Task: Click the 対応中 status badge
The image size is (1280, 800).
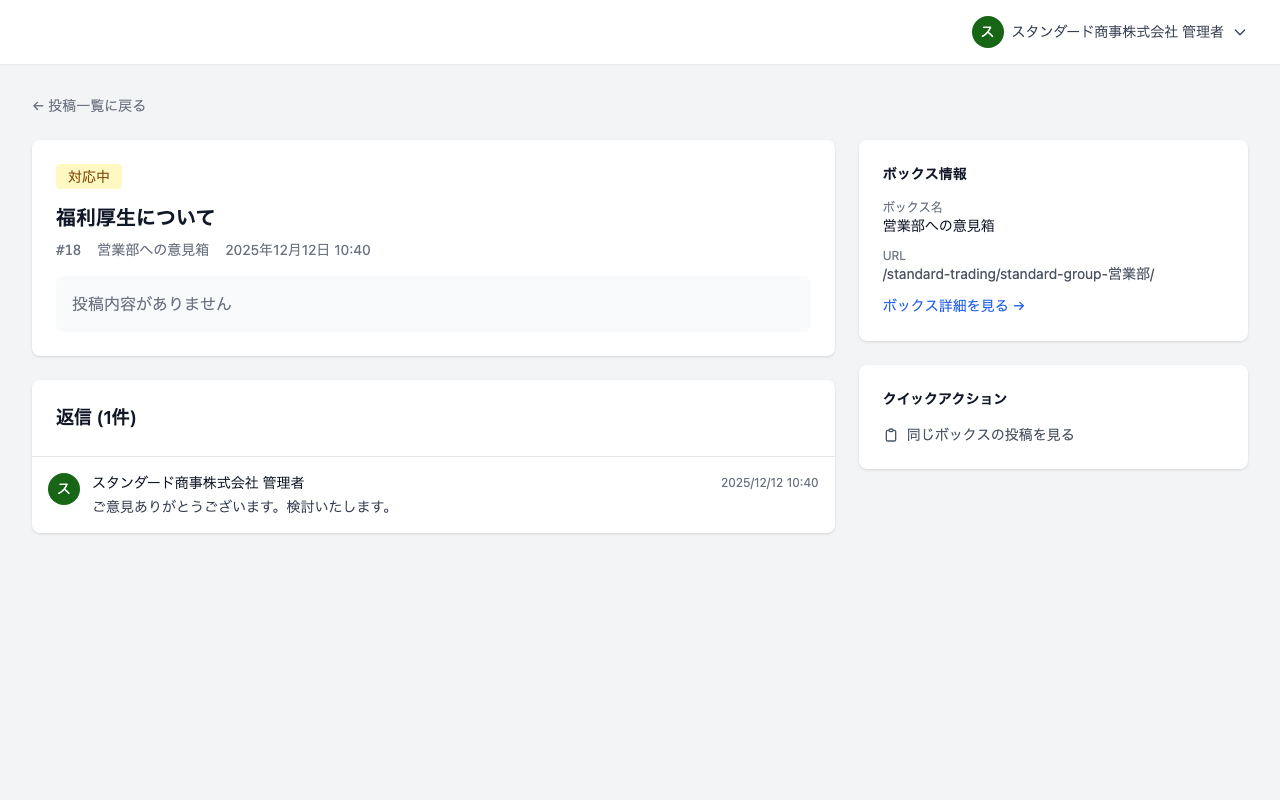Action: 88,176
